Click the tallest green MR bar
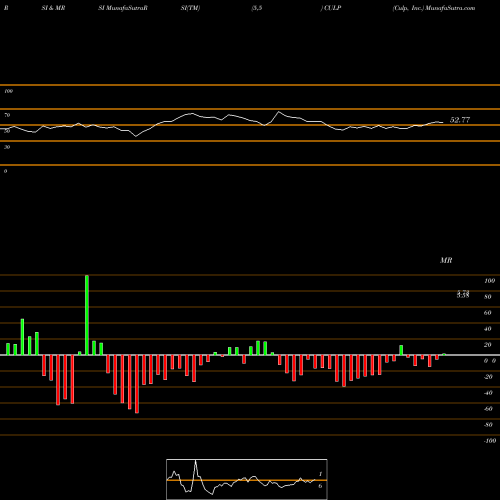Screen dimensions: 500x500 87,315
